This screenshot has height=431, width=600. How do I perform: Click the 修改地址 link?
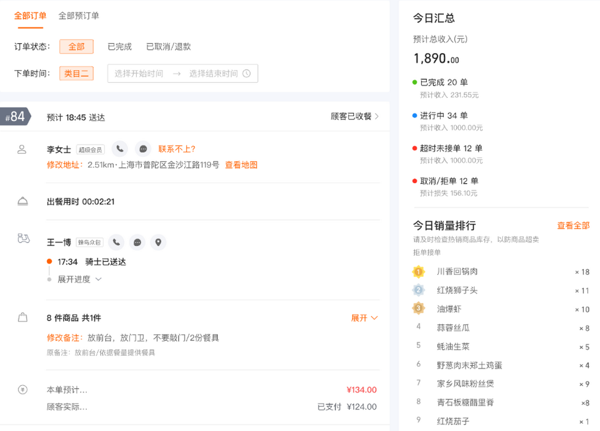[64, 164]
